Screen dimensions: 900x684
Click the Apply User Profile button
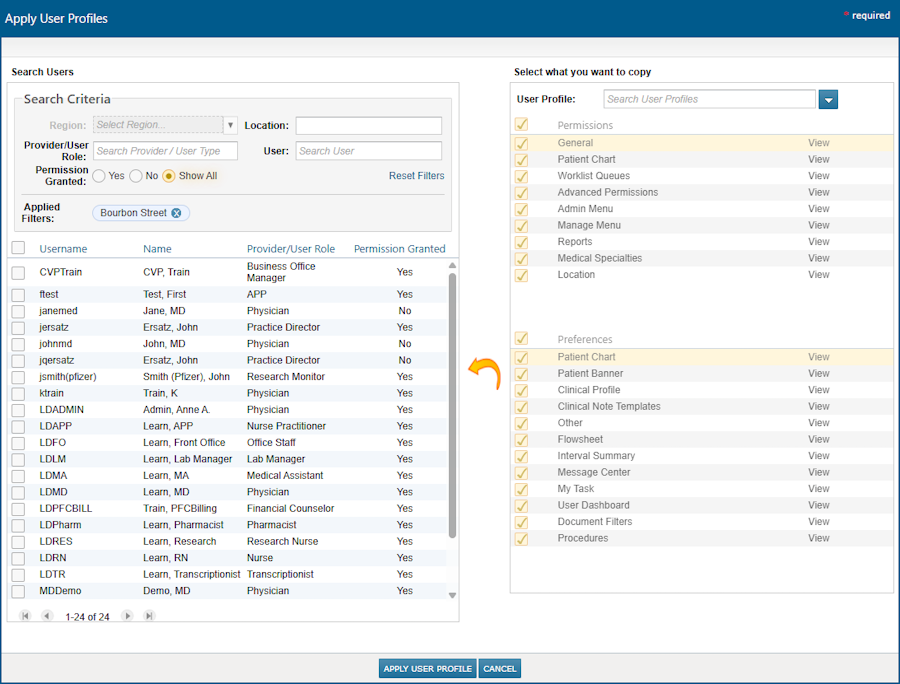click(x=428, y=669)
